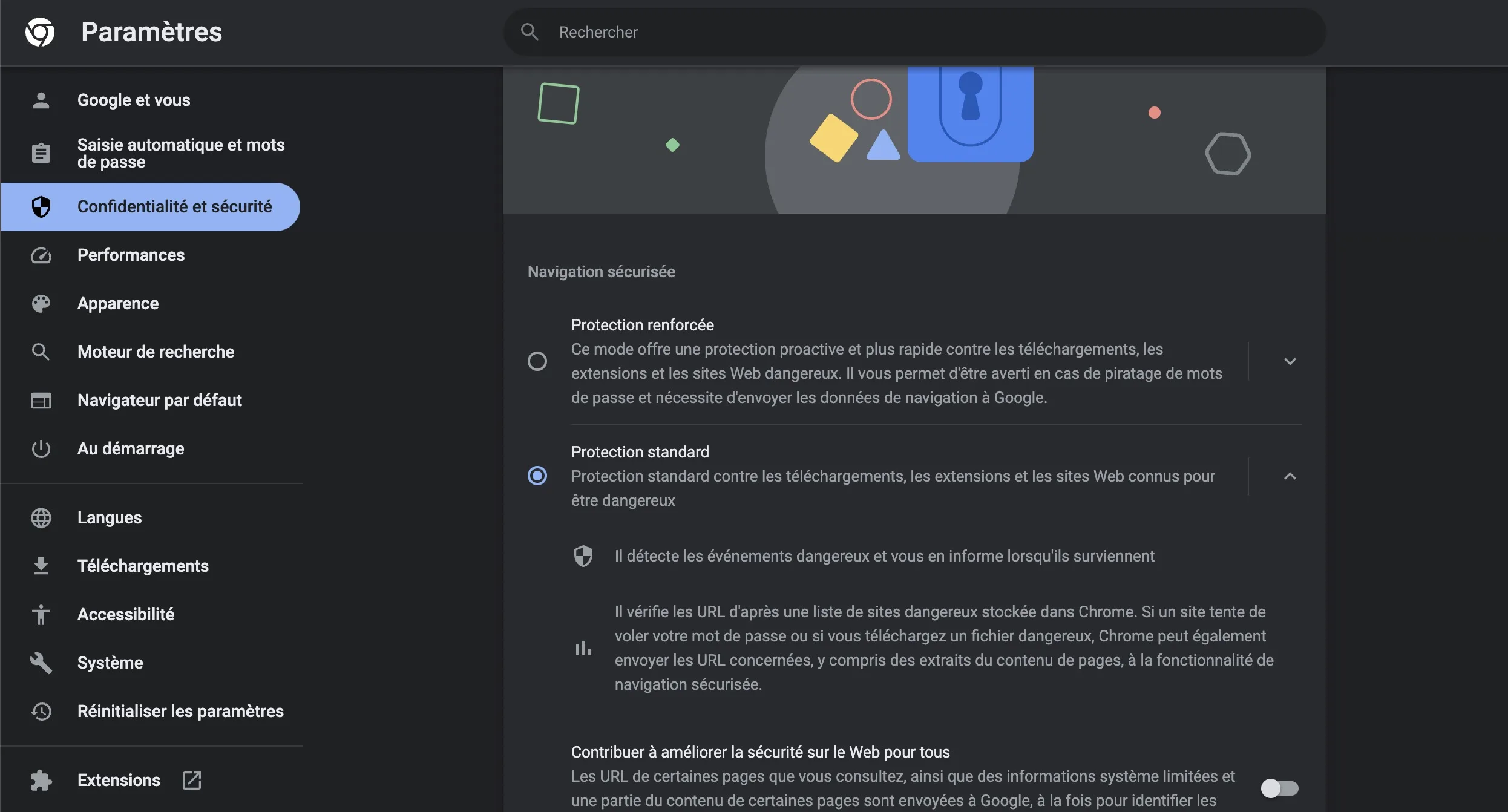Click the Performances gauge icon in sidebar
The height and width of the screenshot is (812, 1508).
pos(41,255)
